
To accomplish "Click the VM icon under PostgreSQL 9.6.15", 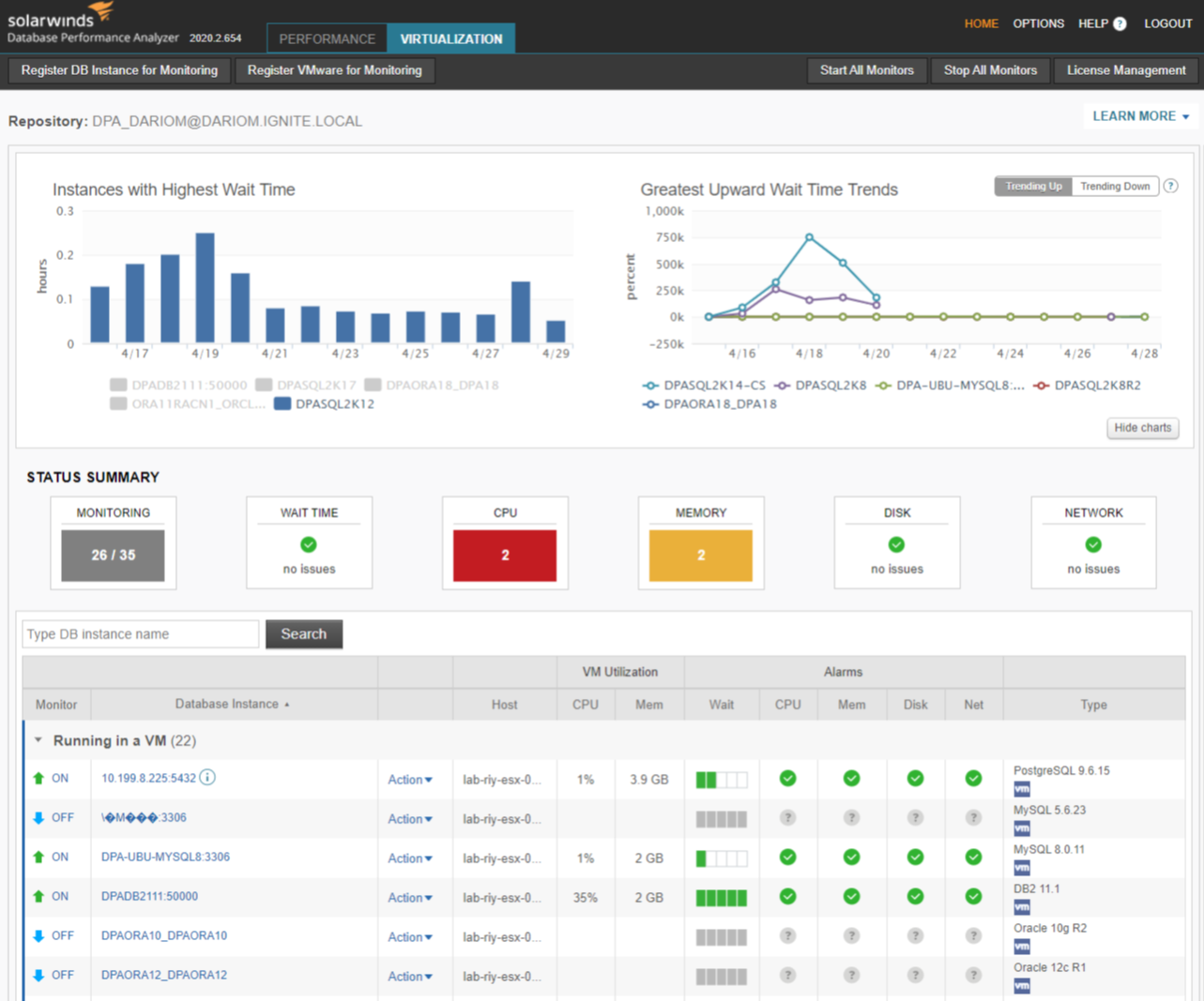I will (x=1022, y=789).
